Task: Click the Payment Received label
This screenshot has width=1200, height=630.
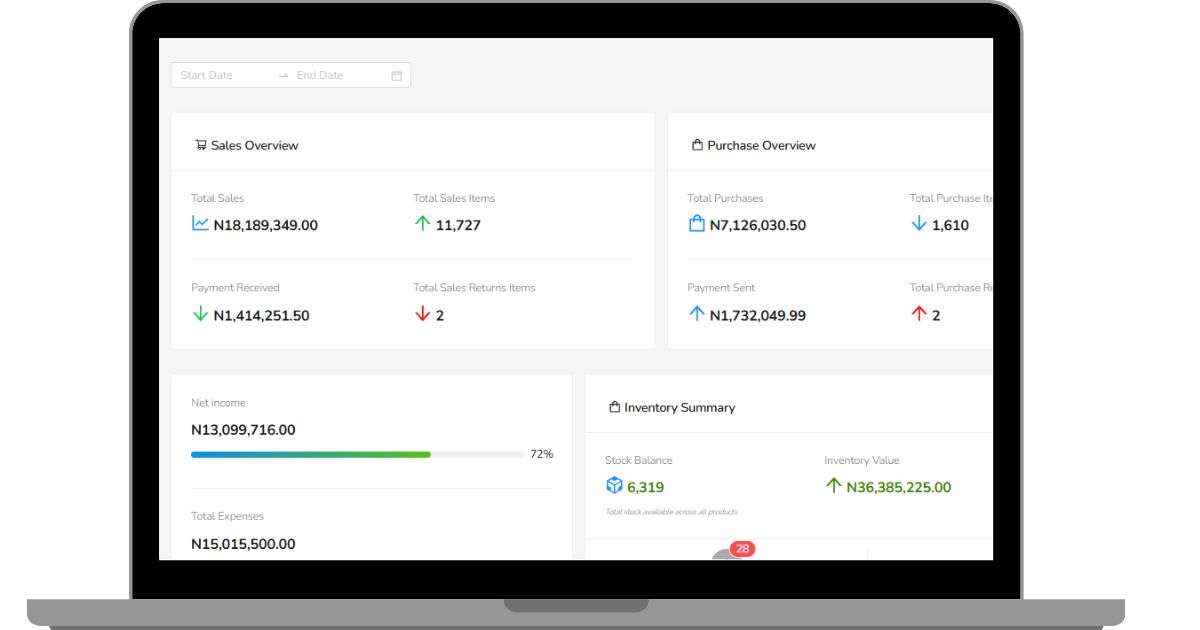Action: (235, 287)
